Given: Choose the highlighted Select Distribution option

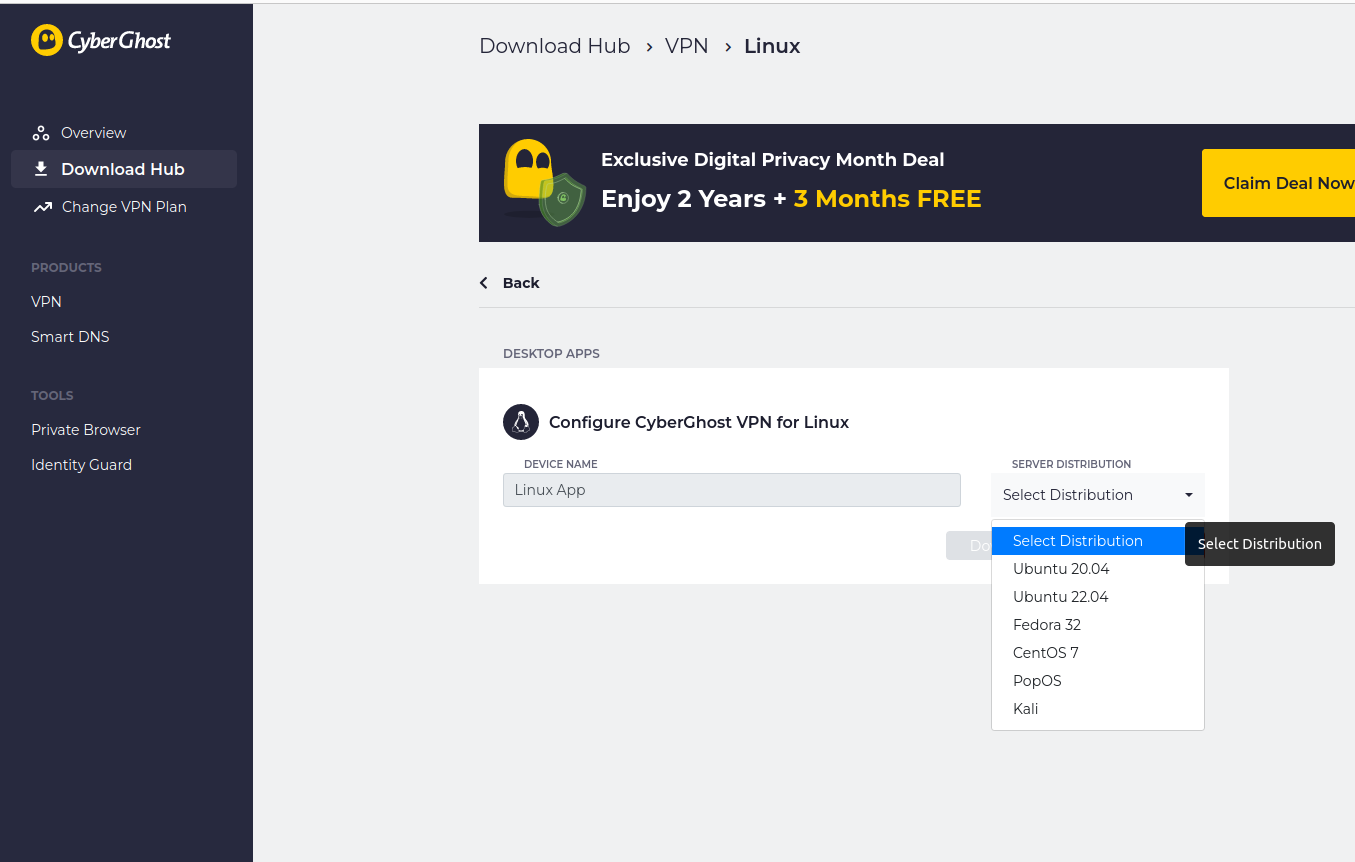Looking at the screenshot, I should 1088,541.
